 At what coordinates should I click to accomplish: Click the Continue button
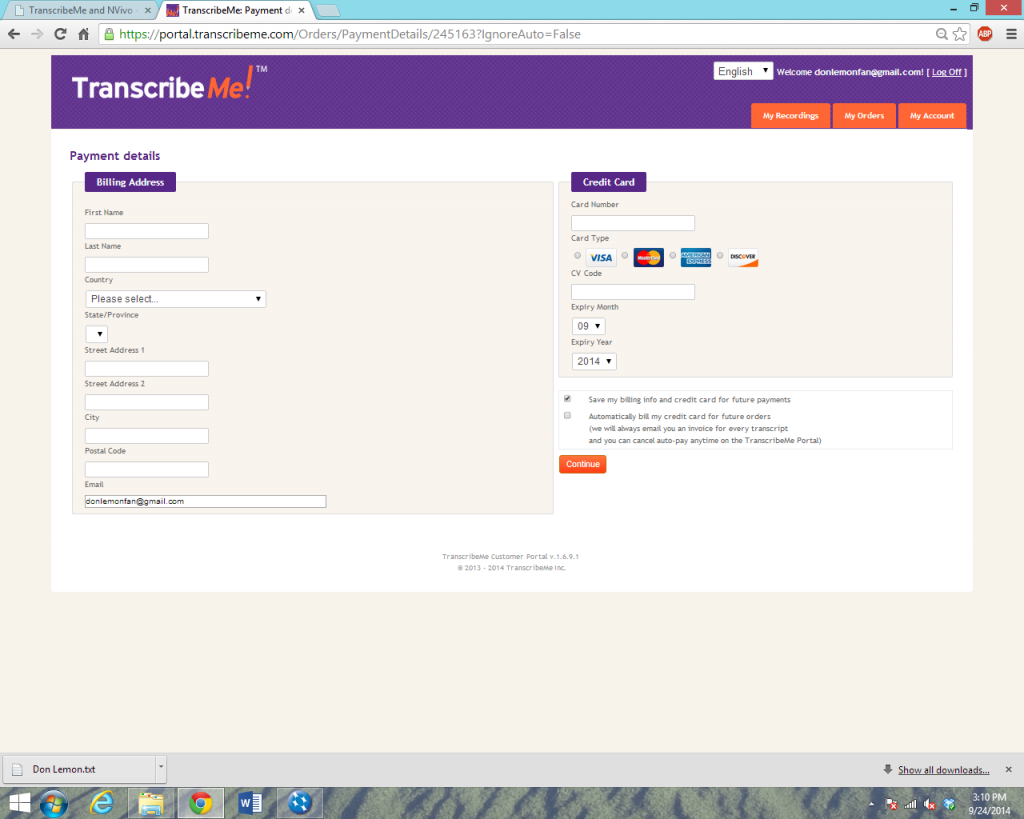click(583, 464)
